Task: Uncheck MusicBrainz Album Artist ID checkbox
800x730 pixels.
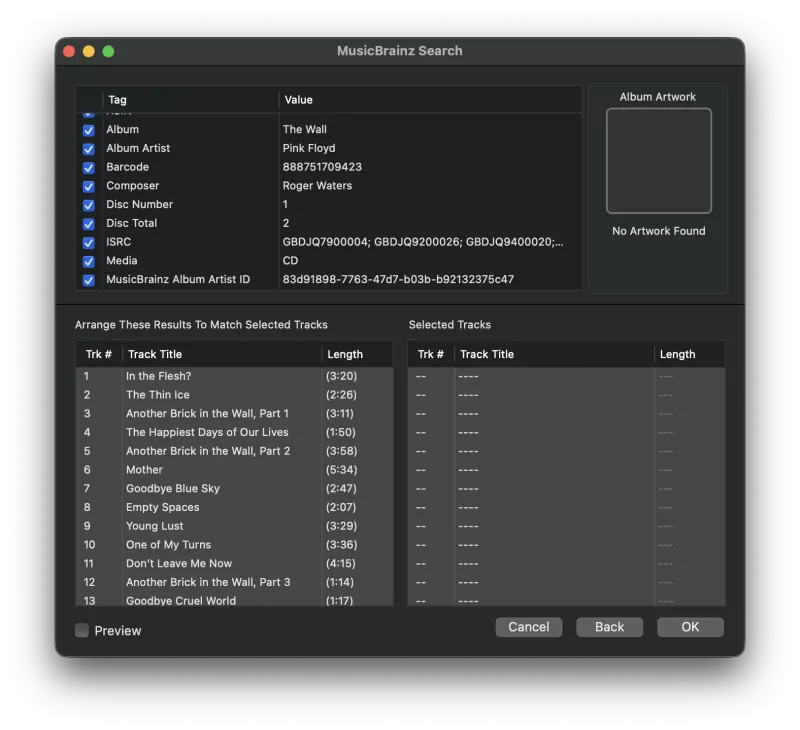Action: pyautogui.click(x=88, y=280)
